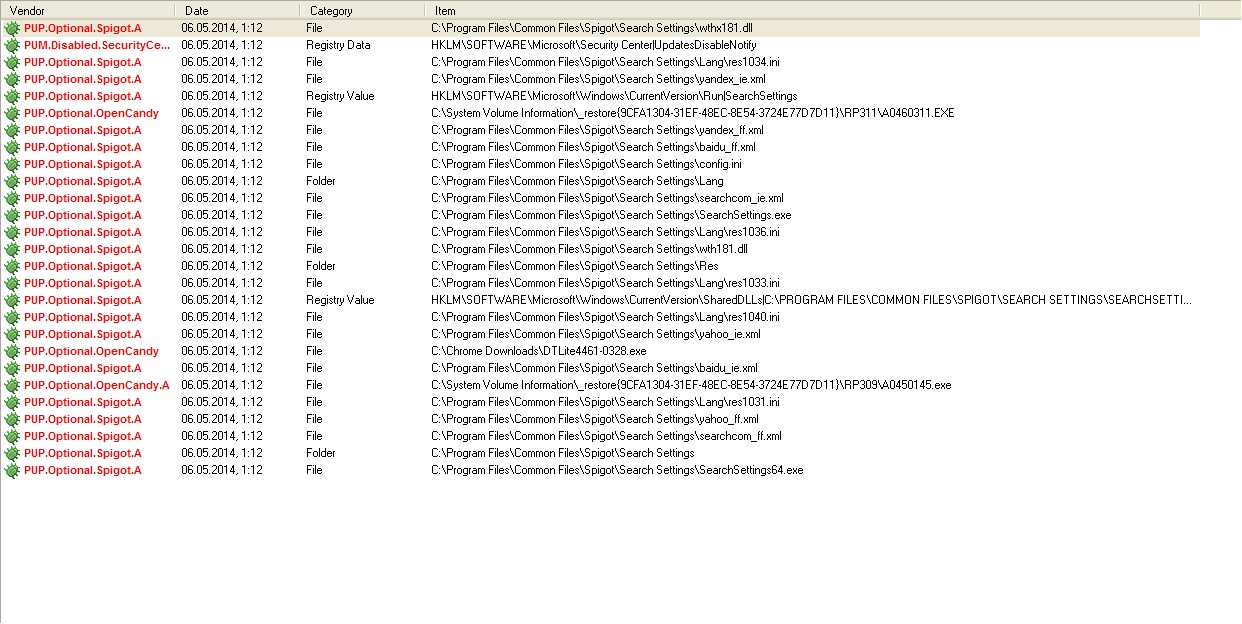This screenshot has height=624, width=1242.
Task: Sort by the Category column header
Action: (x=362, y=10)
